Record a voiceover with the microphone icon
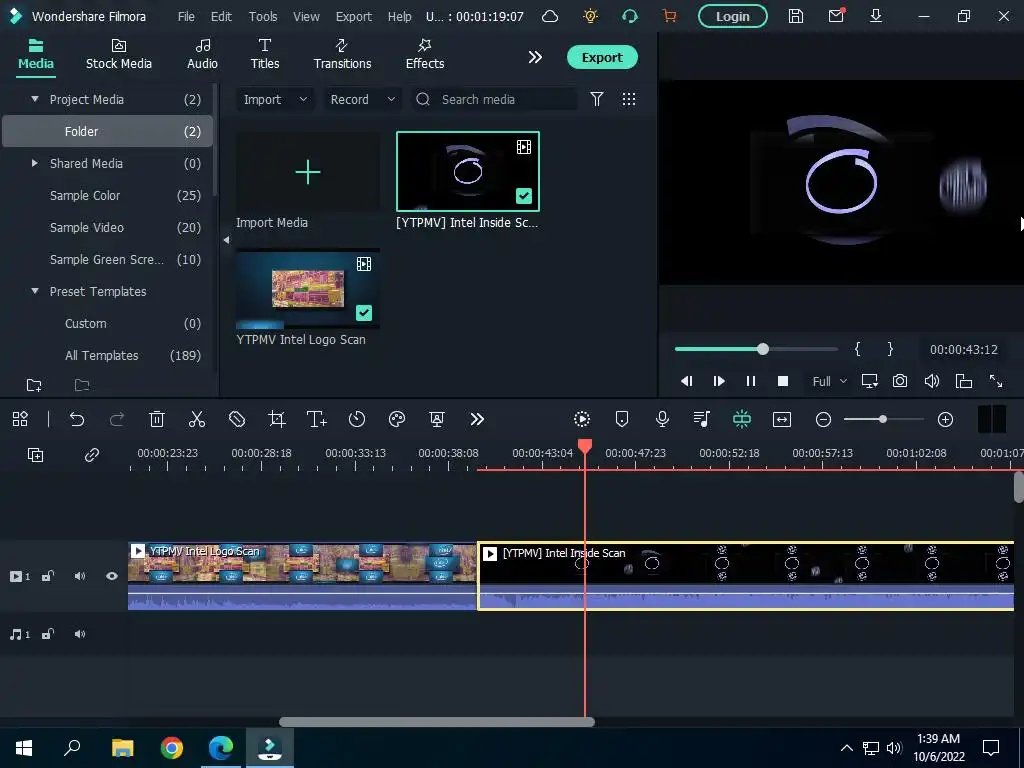This screenshot has height=768, width=1024. (662, 419)
